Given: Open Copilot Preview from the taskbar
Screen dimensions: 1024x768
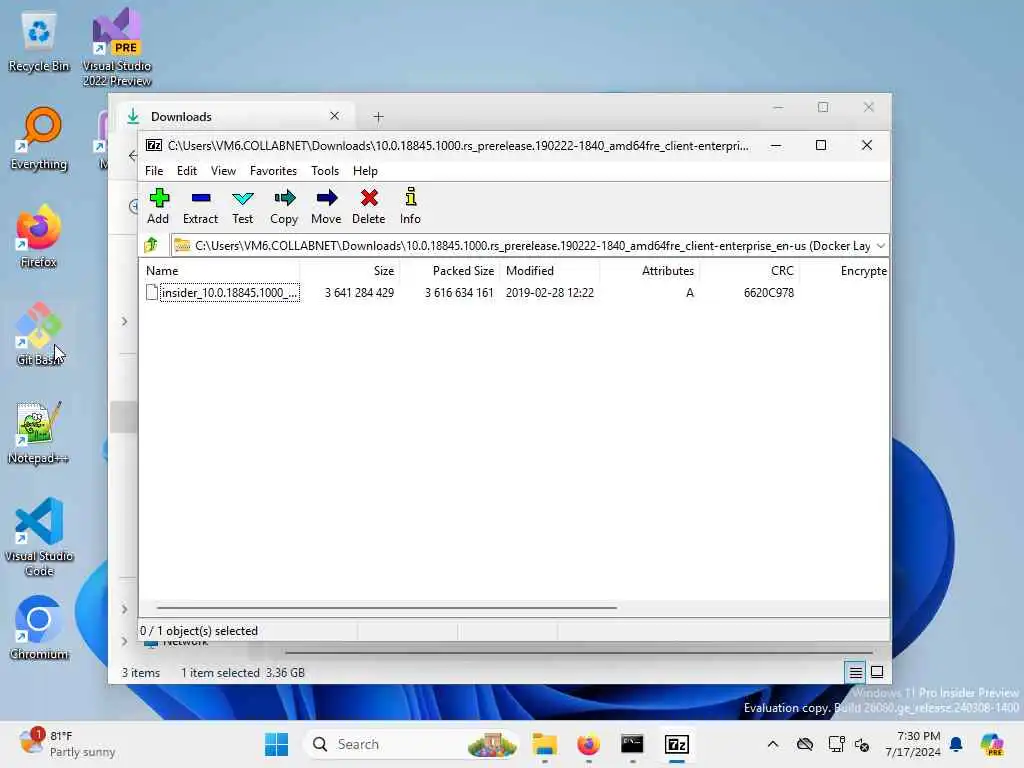Looking at the screenshot, I should tap(991, 744).
